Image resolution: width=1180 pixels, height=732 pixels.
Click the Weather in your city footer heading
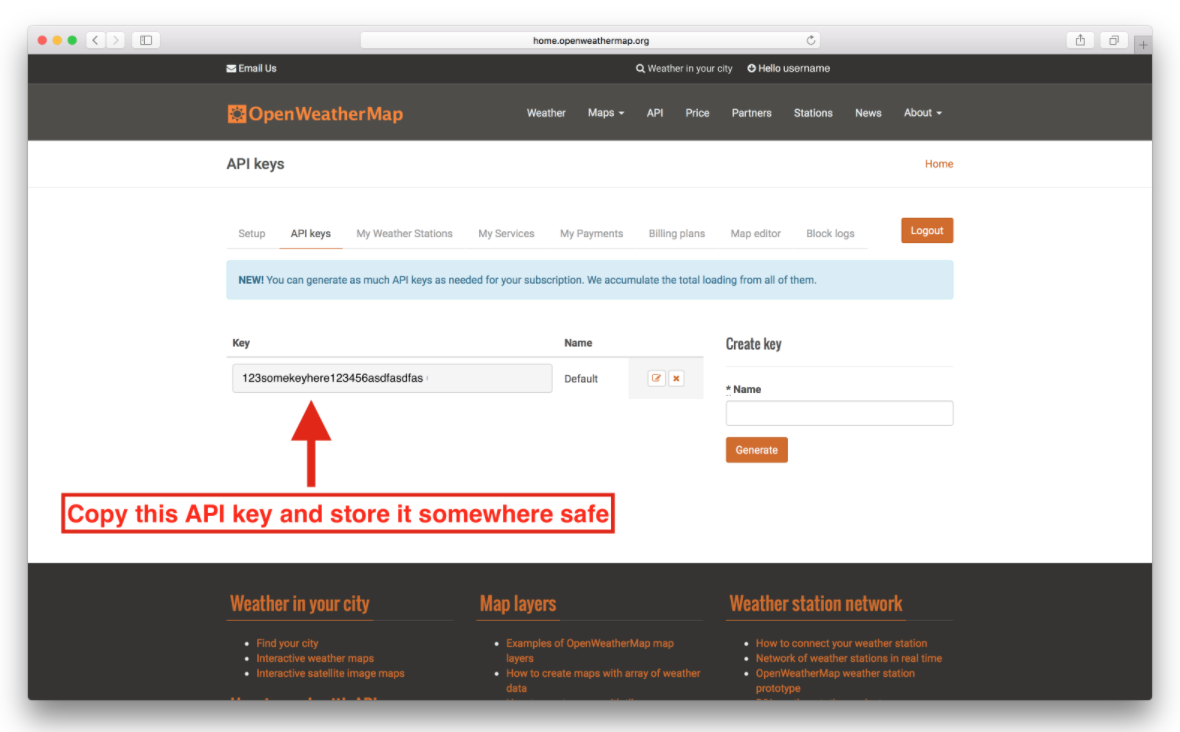pyautogui.click(x=300, y=604)
